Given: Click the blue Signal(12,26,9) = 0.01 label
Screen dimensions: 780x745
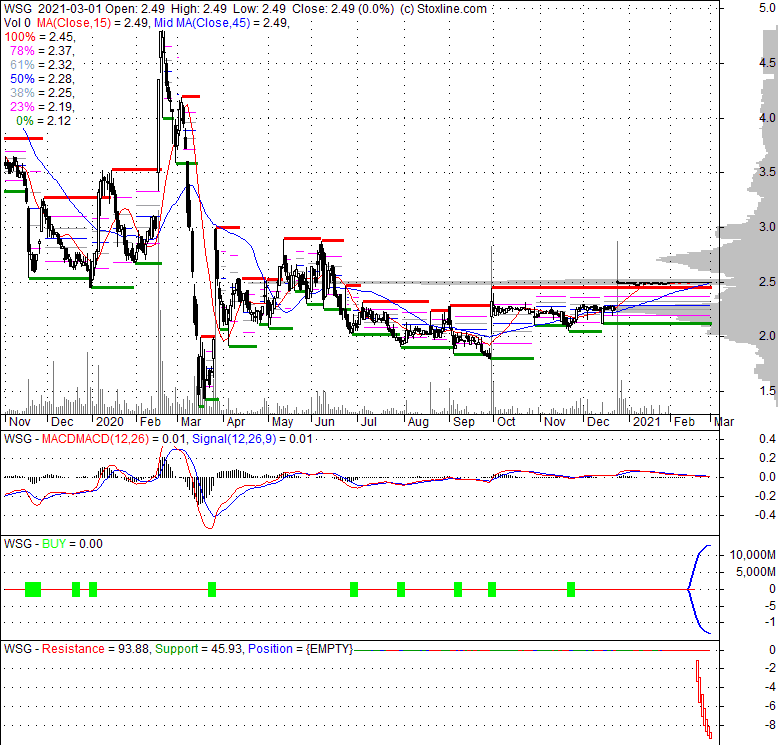Looking at the screenshot, I should pos(252,439).
